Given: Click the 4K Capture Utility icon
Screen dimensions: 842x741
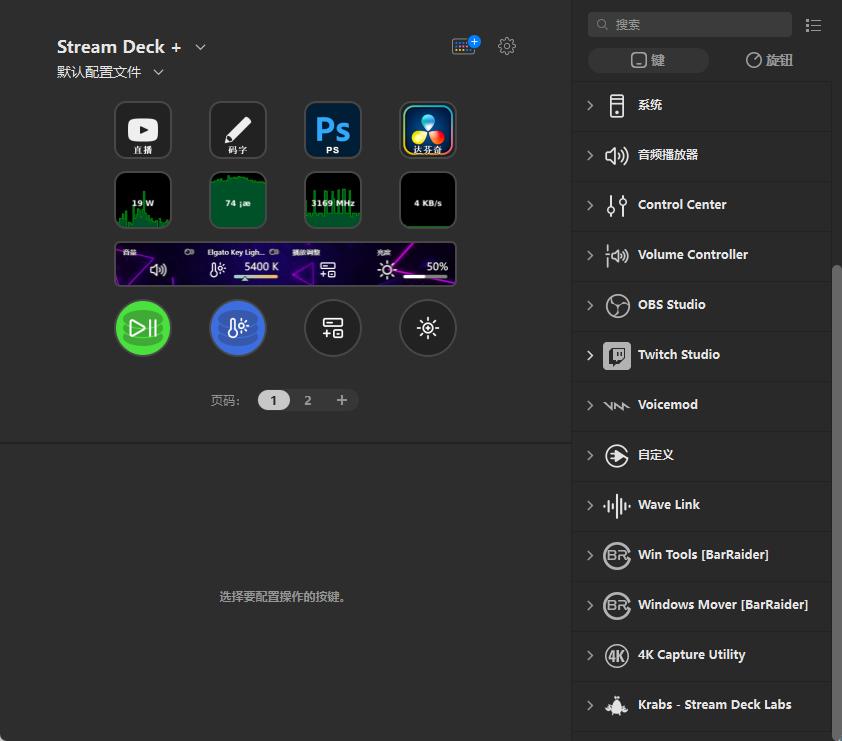Looking at the screenshot, I should click(x=617, y=656).
